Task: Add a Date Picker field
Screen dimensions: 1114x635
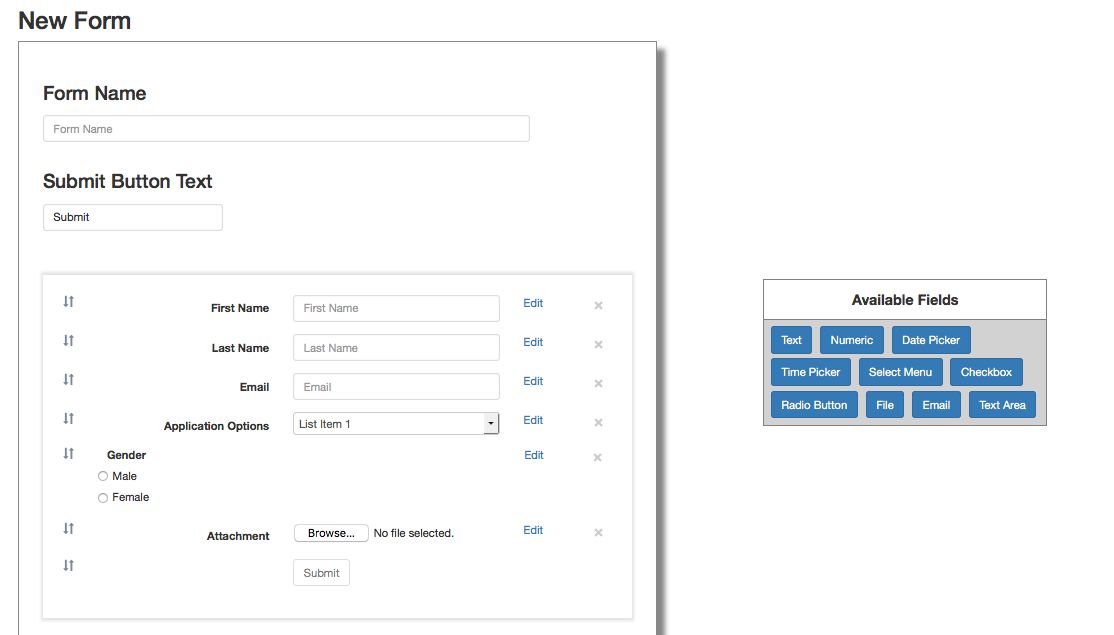Action: click(x=931, y=340)
